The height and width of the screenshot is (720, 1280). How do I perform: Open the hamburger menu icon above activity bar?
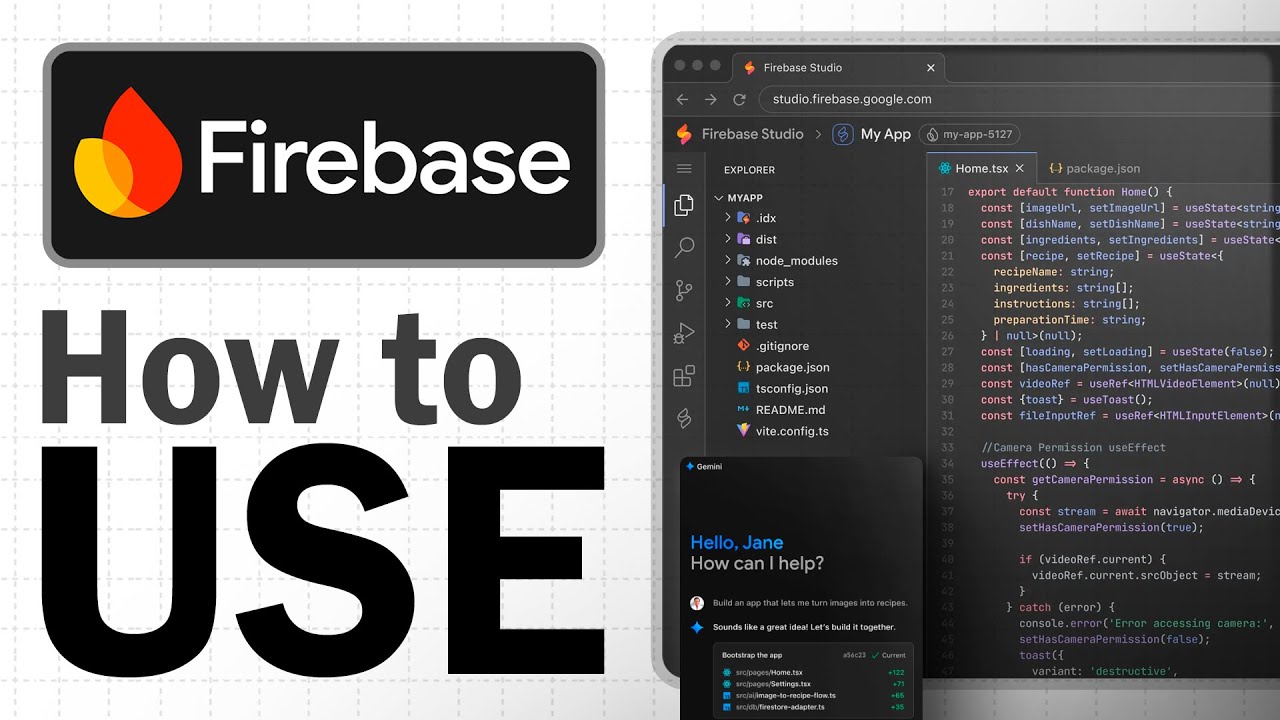684,169
